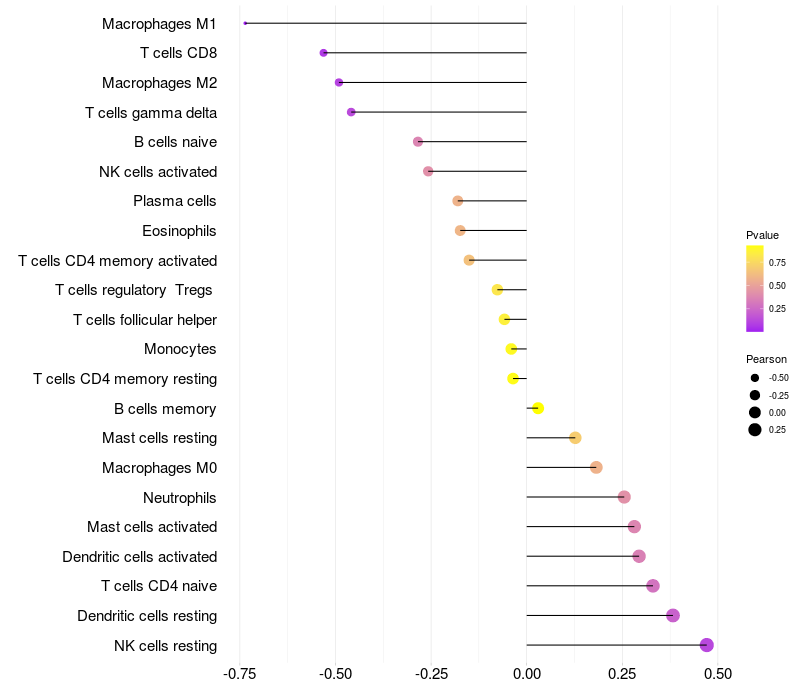Click the Pearson legend title

click(x=766, y=359)
